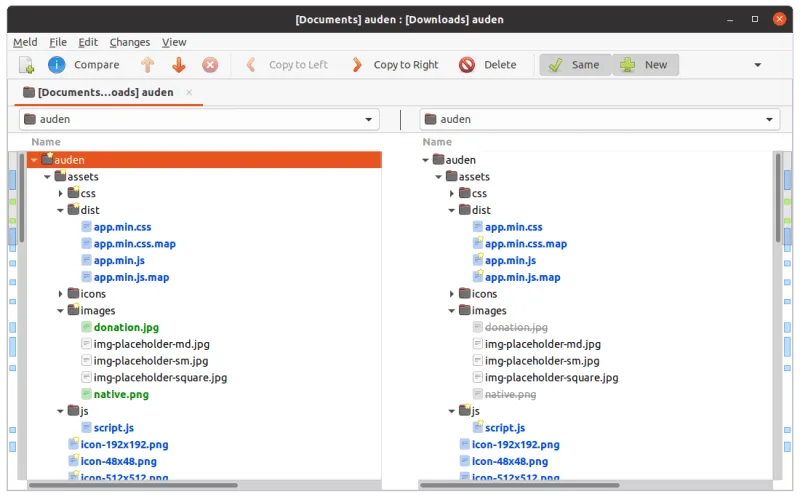This screenshot has width=800, height=497.
Task: Click folder icon in the comparison tab
Action: click(x=29, y=92)
